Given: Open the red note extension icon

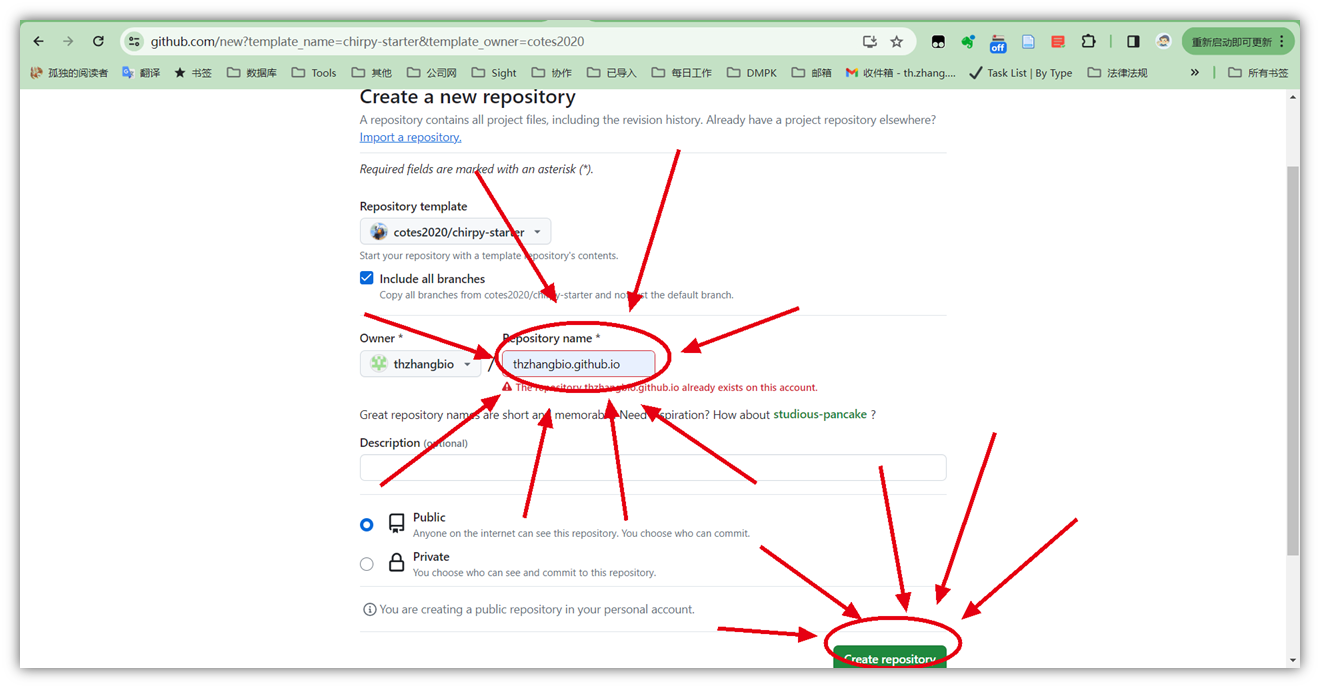Looking at the screenshot, I should coord(1058,41).
